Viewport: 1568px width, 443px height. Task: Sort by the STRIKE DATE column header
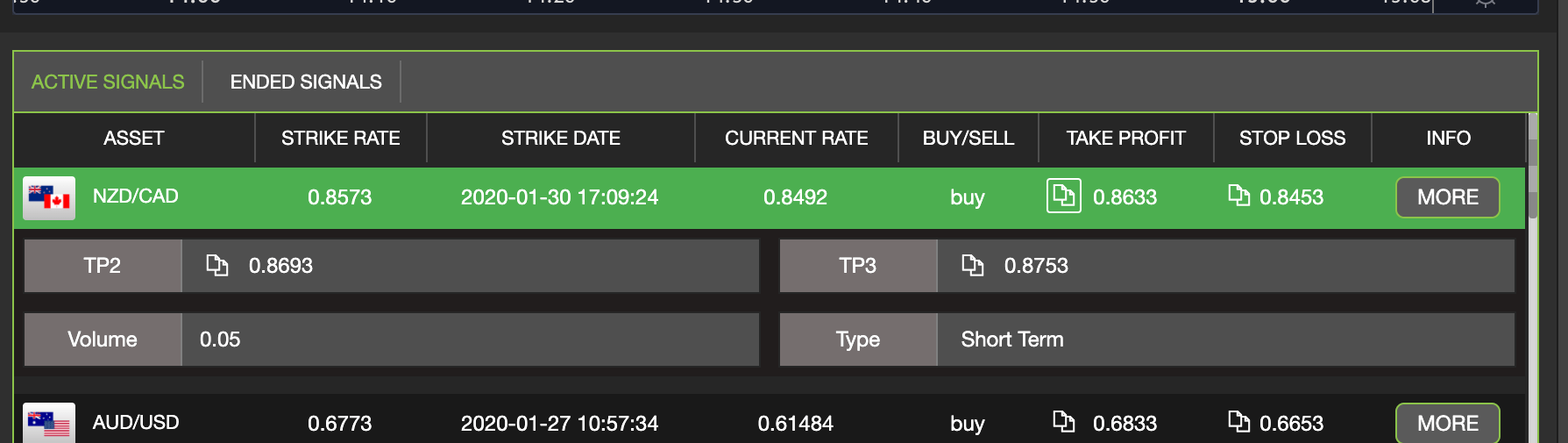point(561,138)
